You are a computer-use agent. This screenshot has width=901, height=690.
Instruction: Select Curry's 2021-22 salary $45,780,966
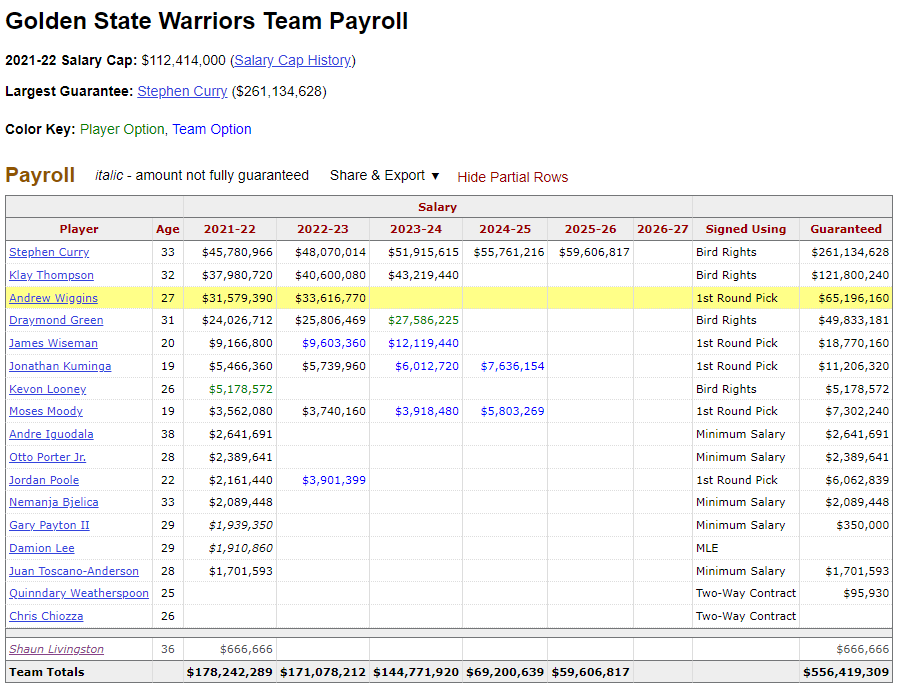pyautogui.click(x=237, y=252)
